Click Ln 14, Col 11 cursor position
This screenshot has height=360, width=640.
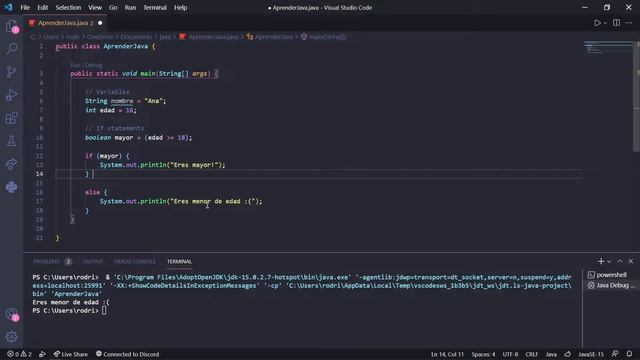click(x=447, y=354)
